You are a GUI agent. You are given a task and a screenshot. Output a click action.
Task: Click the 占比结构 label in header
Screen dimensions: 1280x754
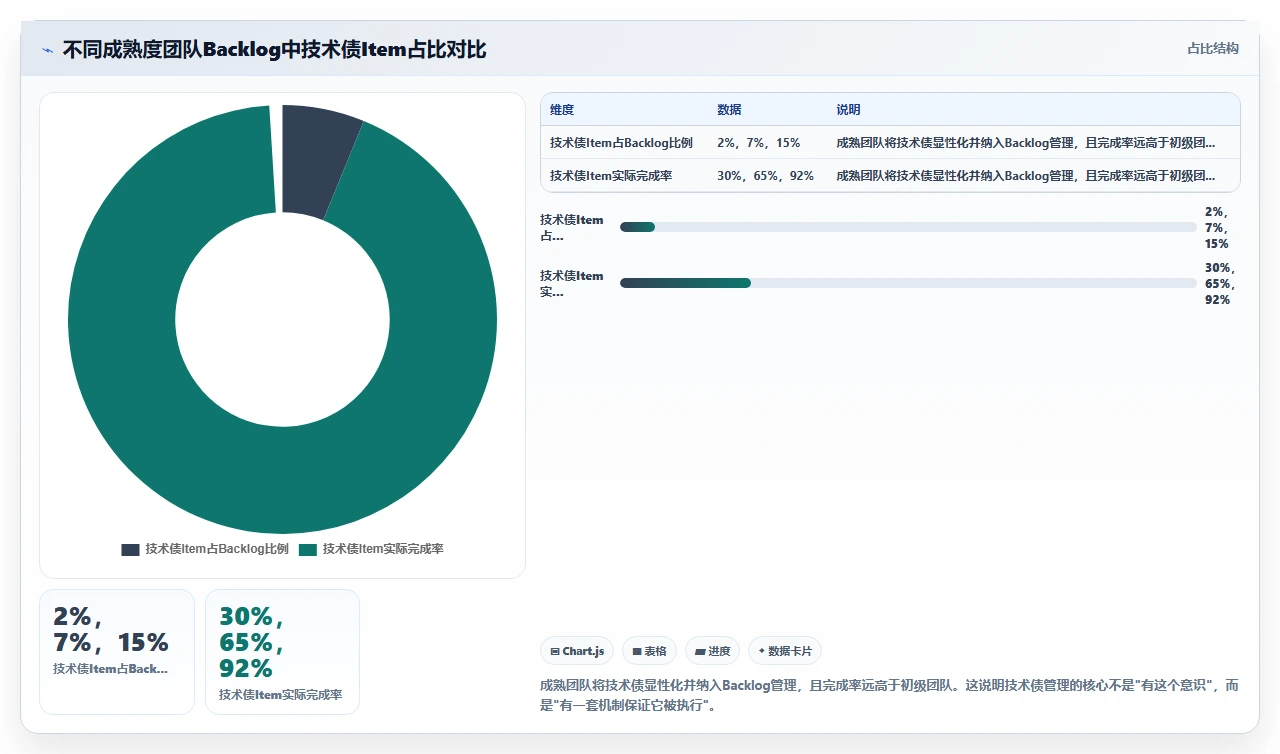tap(1213, 48)
